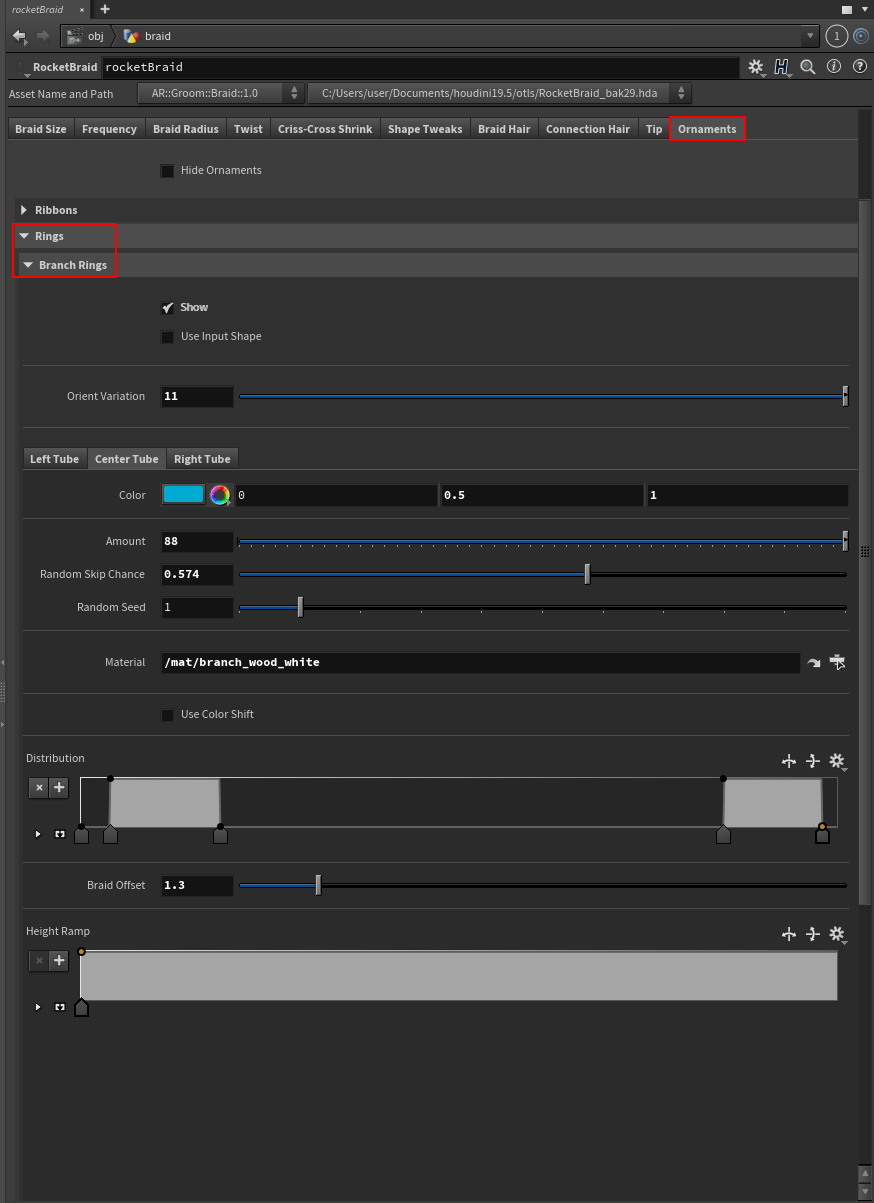Open the material operator chooser icon

point(838,662)
